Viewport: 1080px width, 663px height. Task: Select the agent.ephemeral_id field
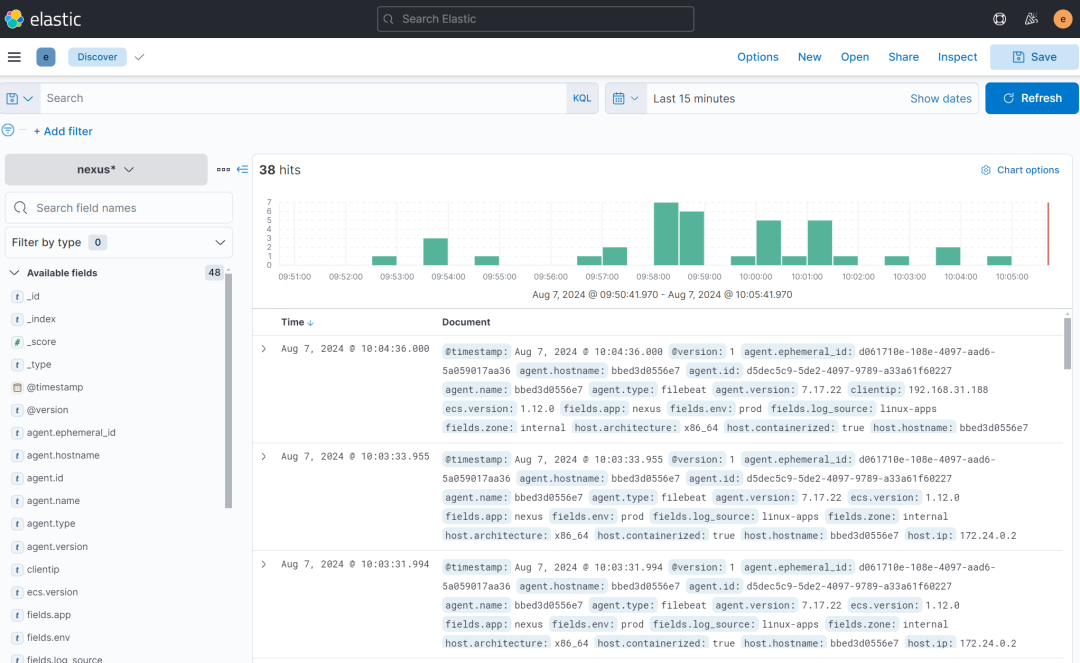pyautogui.click(x=71, y=432)
